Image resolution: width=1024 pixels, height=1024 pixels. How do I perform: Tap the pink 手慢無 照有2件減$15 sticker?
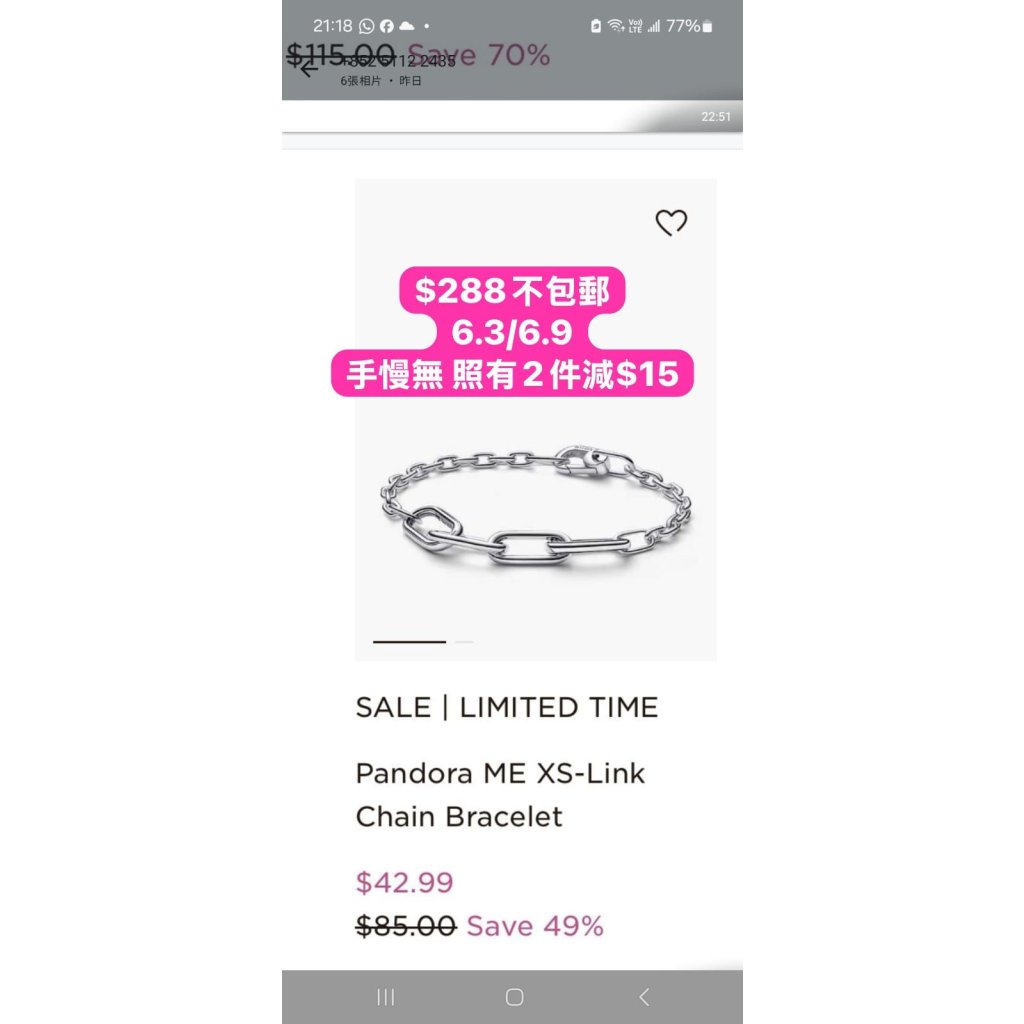[x=512, y=374]
